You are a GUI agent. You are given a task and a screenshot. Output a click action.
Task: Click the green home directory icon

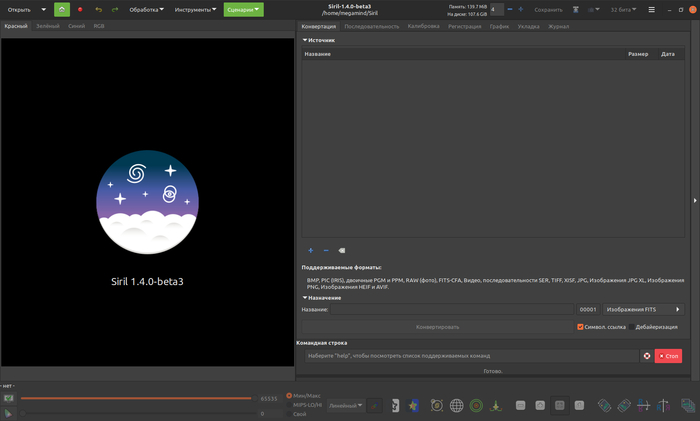[62, 9]
